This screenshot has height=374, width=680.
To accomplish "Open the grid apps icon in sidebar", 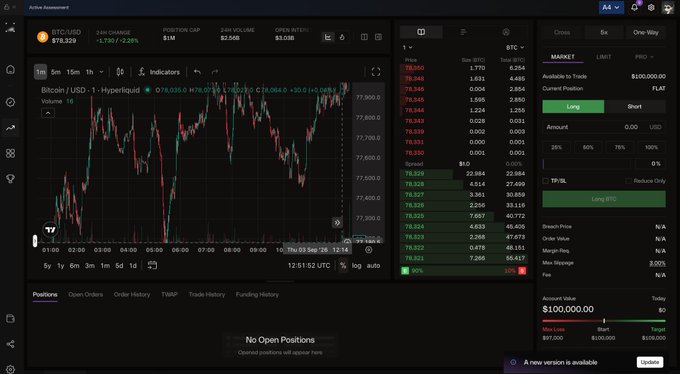I will (10, 153).
